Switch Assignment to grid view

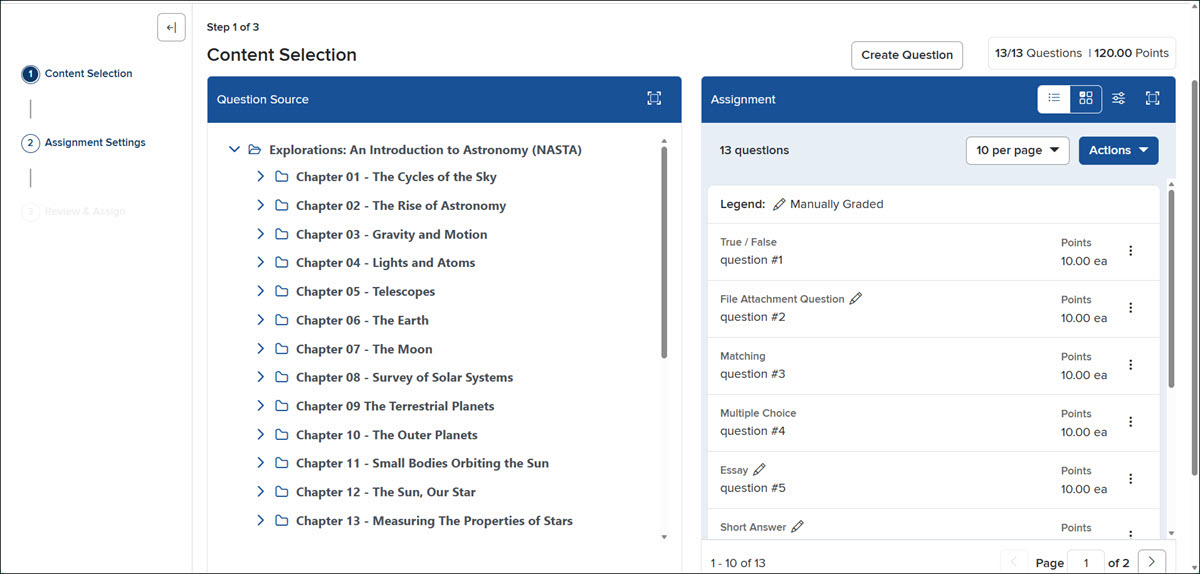(1086, 98)
